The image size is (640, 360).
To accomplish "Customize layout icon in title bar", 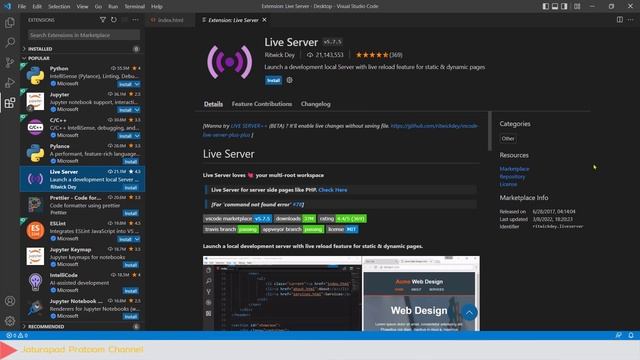I will coord(577,6).
